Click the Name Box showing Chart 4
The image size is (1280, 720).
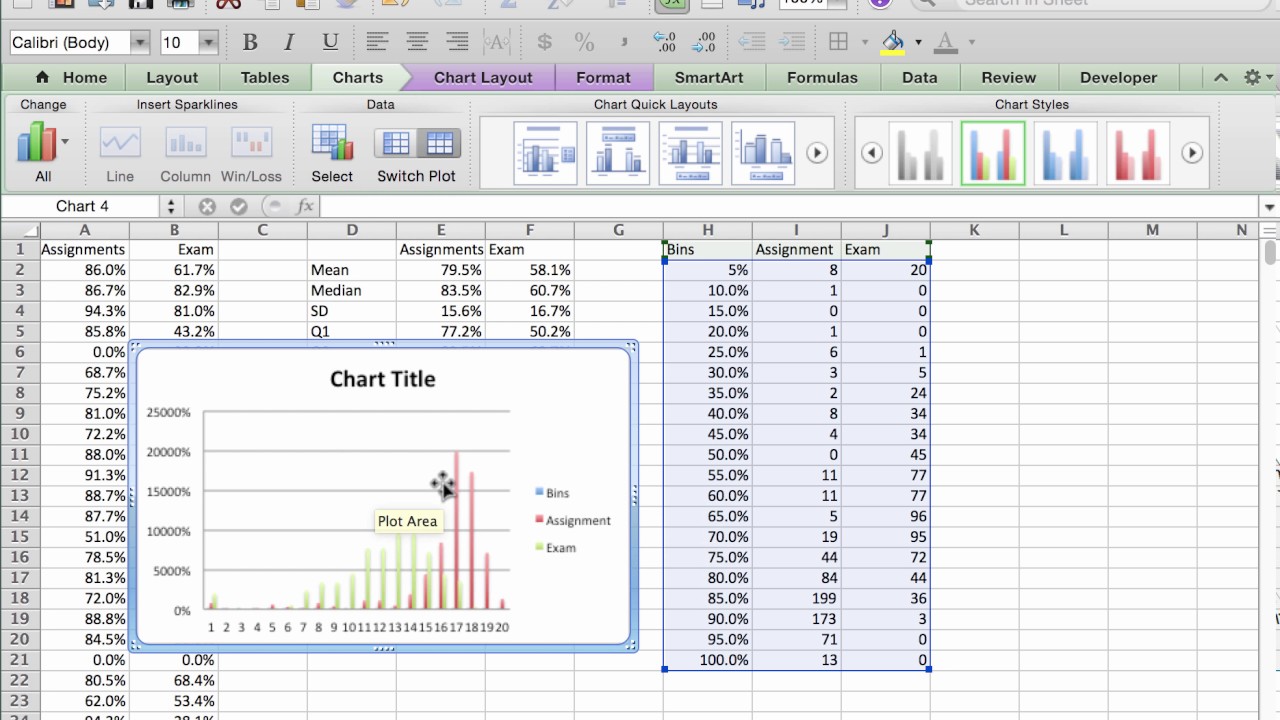(82, 206)
